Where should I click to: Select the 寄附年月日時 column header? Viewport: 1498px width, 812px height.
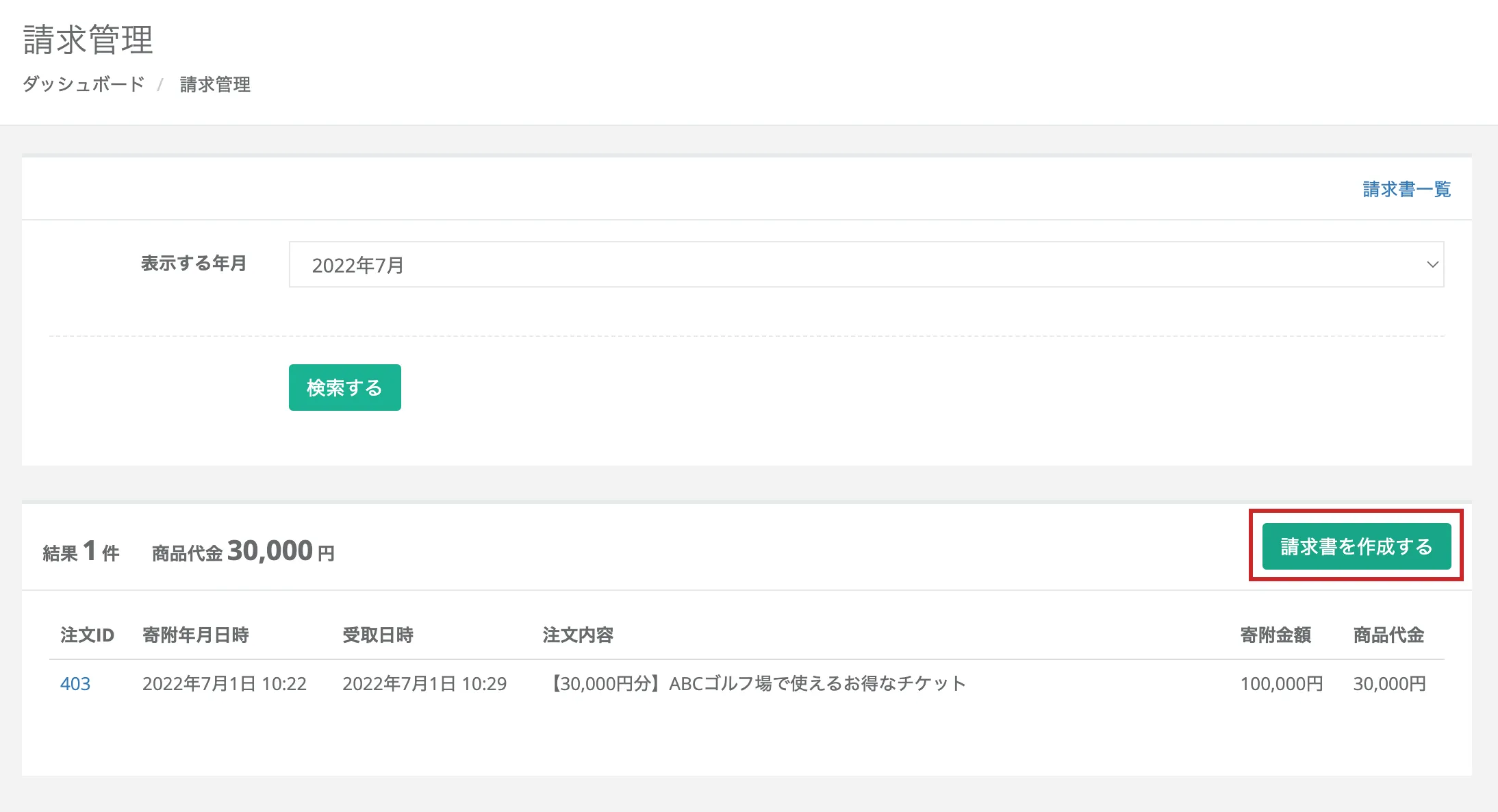(195, 635)
